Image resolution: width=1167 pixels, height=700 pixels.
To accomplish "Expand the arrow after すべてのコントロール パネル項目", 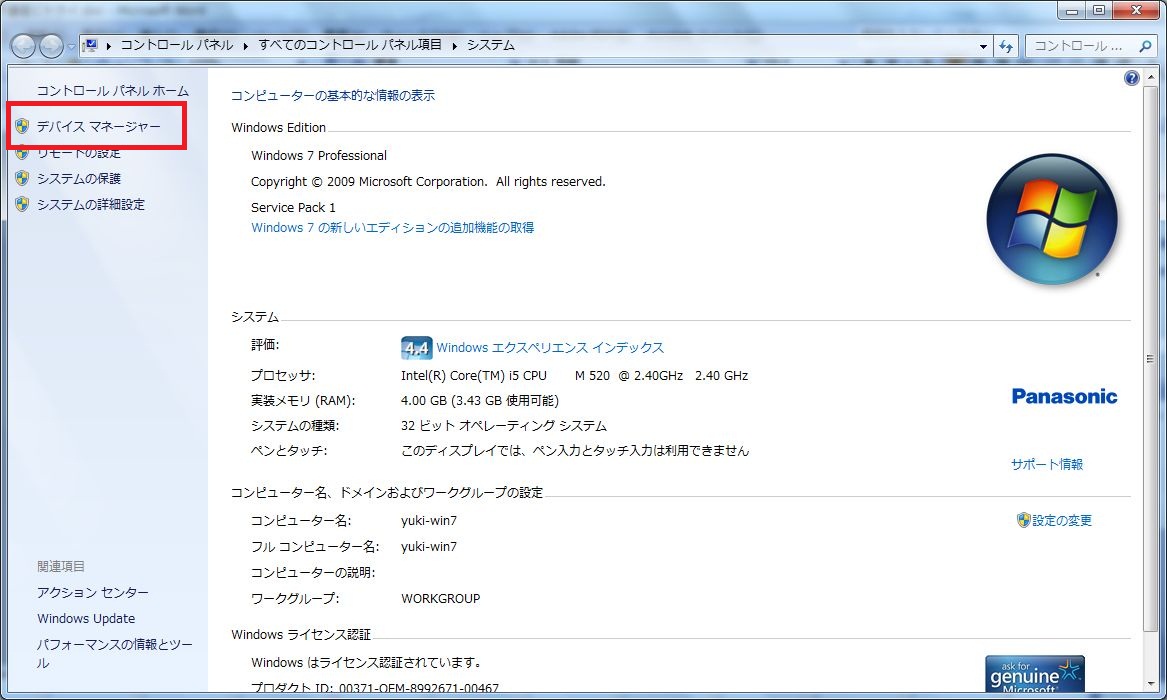I will (454, 46).
